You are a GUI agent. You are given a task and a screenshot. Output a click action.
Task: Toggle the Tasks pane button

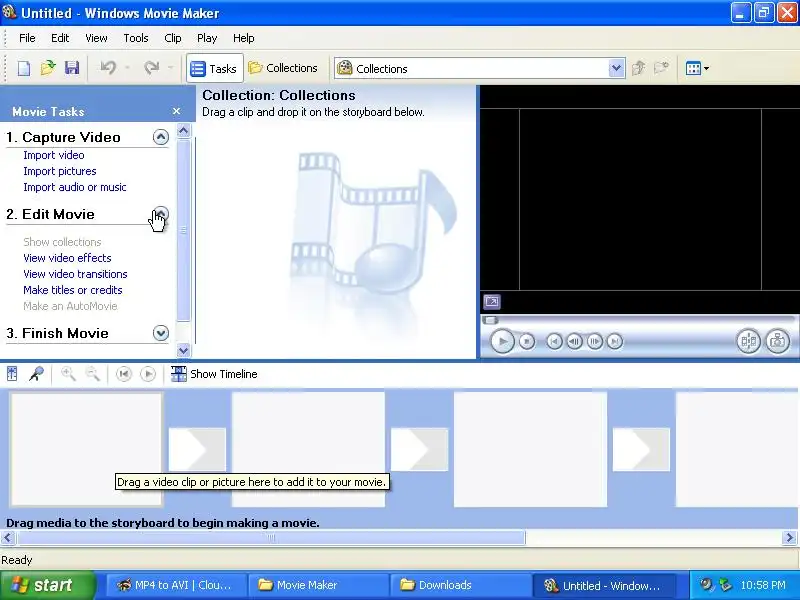coord(214,68)
